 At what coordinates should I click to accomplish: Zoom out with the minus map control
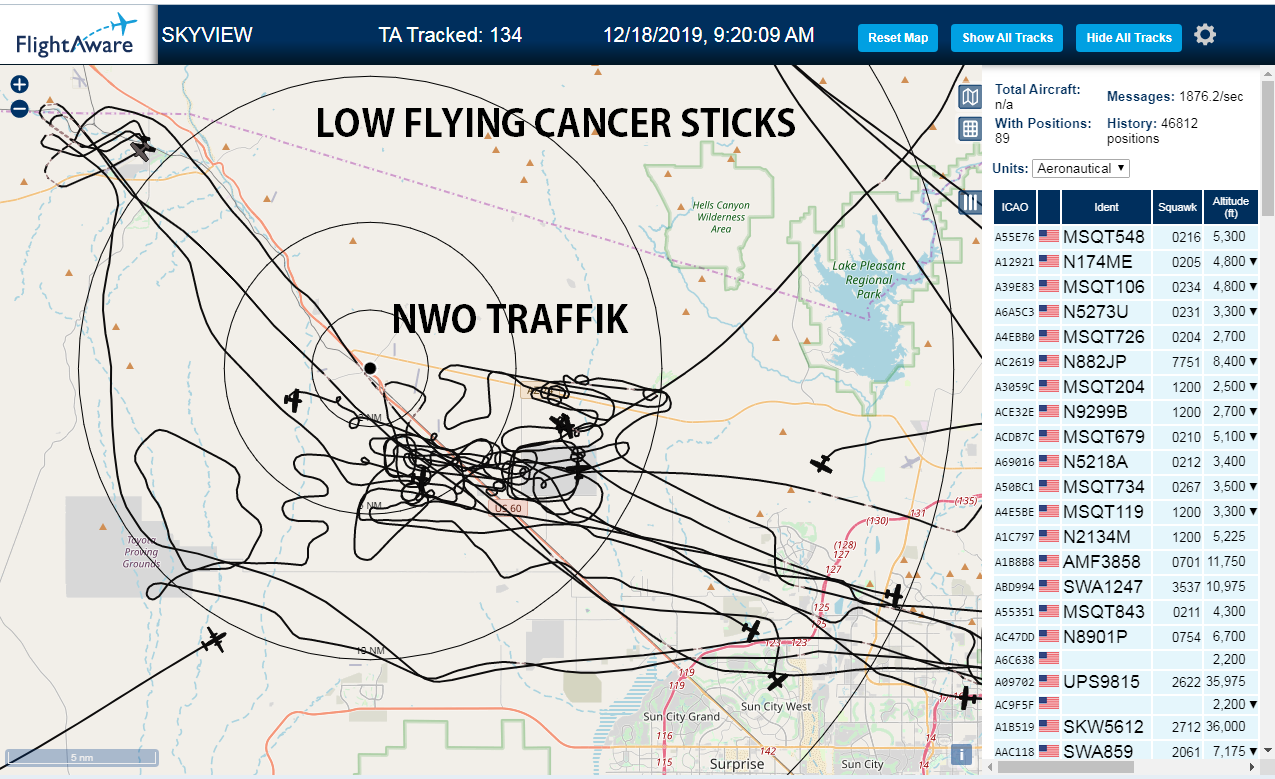(x=19, y=109)
